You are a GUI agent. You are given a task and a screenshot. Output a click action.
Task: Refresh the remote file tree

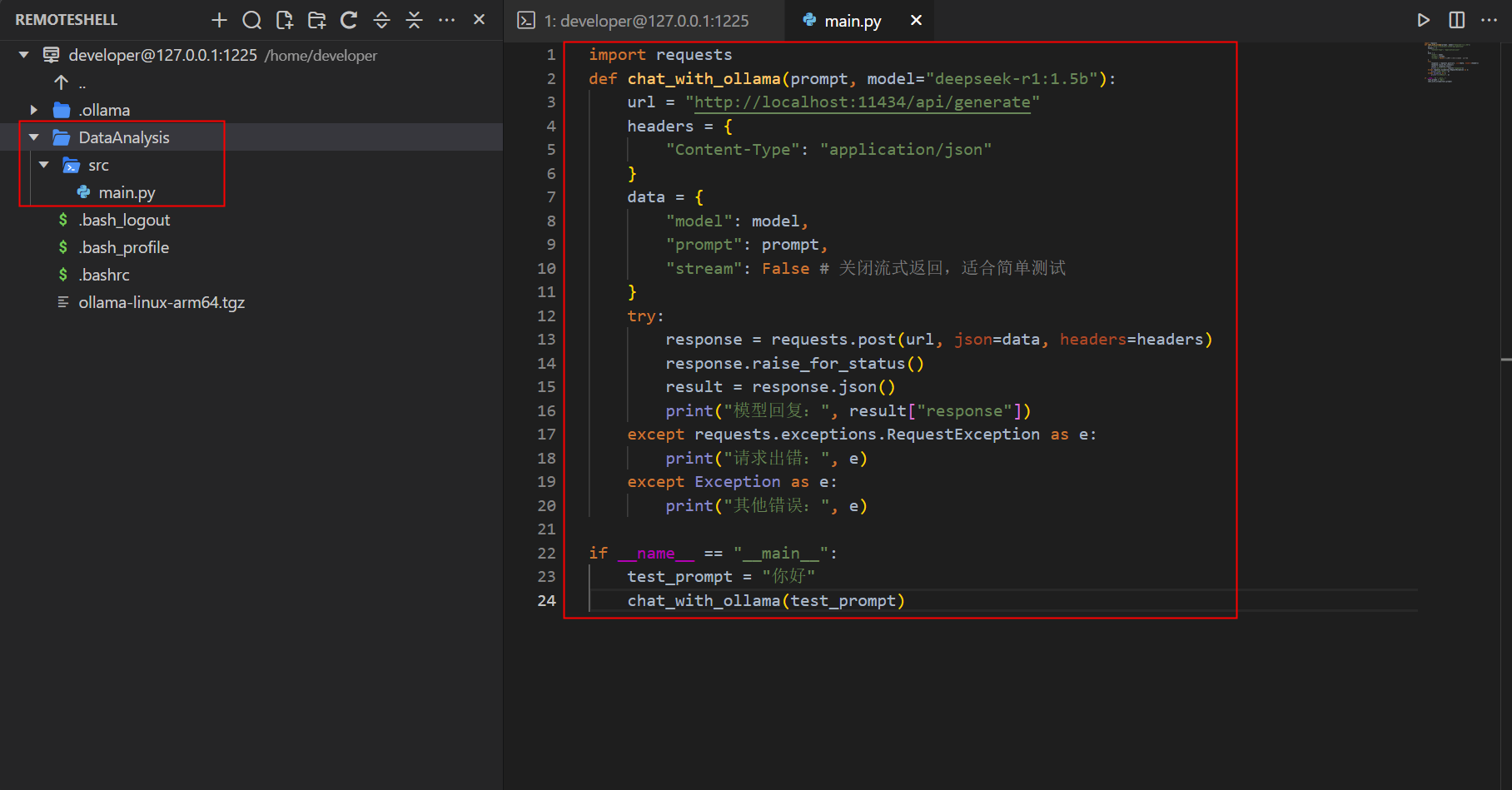click(x=349, y=20)
